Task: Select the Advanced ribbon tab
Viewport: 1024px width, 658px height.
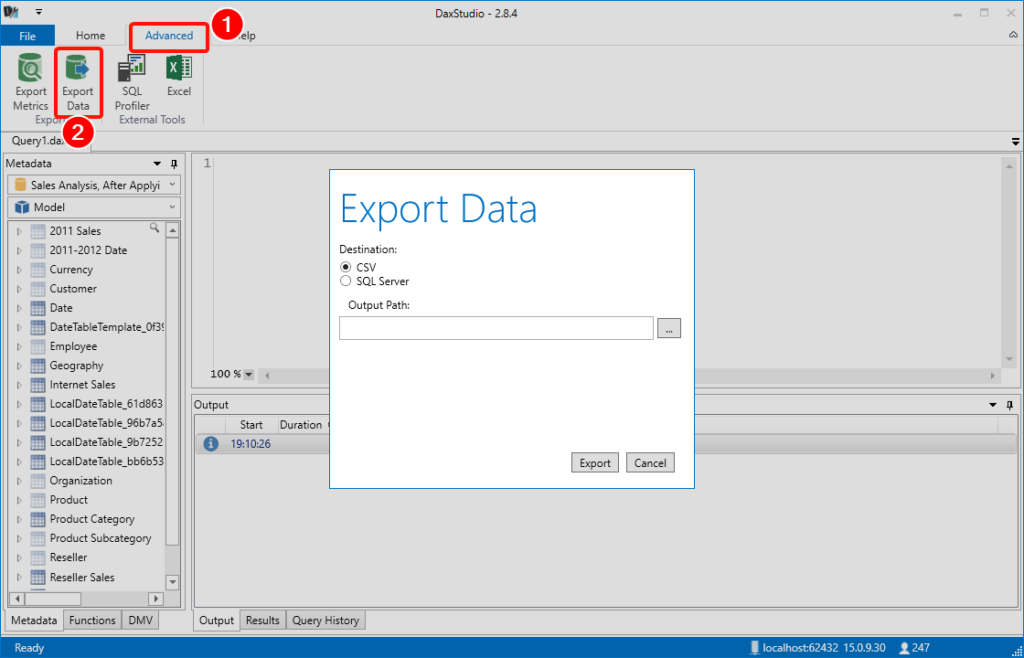Action: [169, 36]
